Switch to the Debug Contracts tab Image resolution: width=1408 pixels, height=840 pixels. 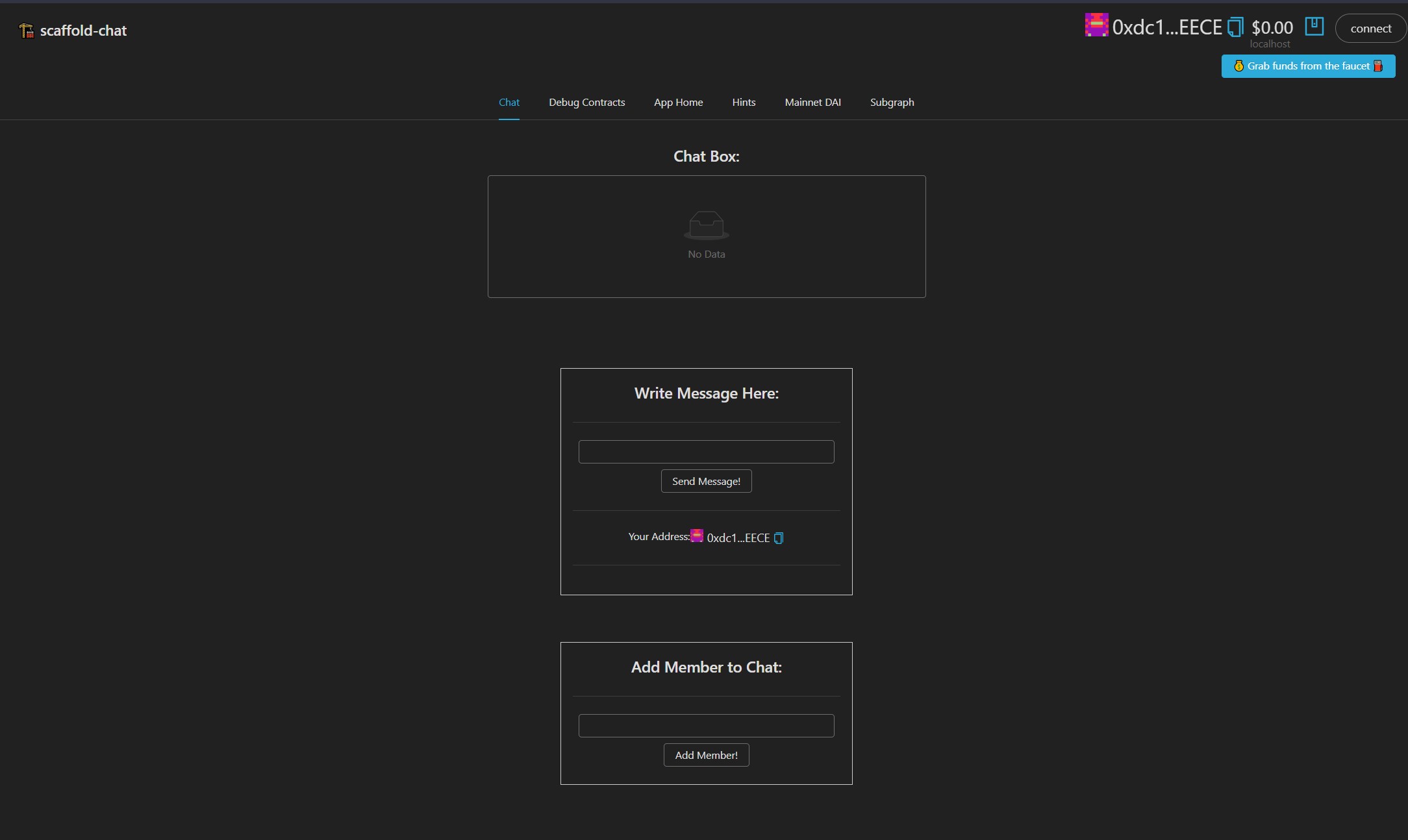click(586, 102)
